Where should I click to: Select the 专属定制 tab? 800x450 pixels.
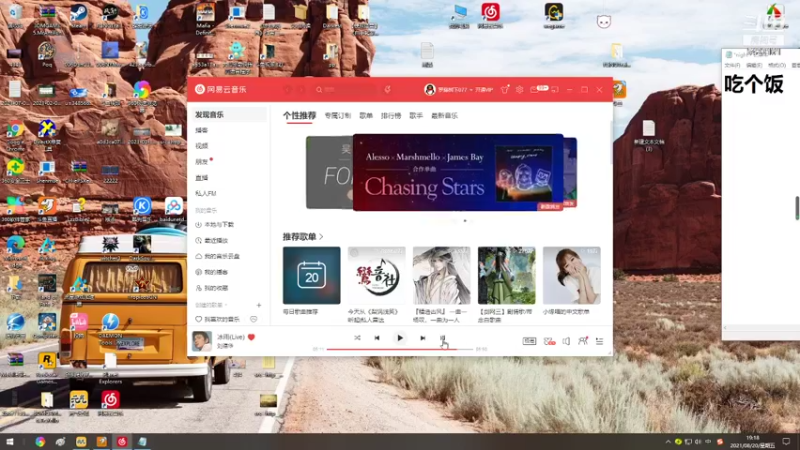click(x=338, y=116)
